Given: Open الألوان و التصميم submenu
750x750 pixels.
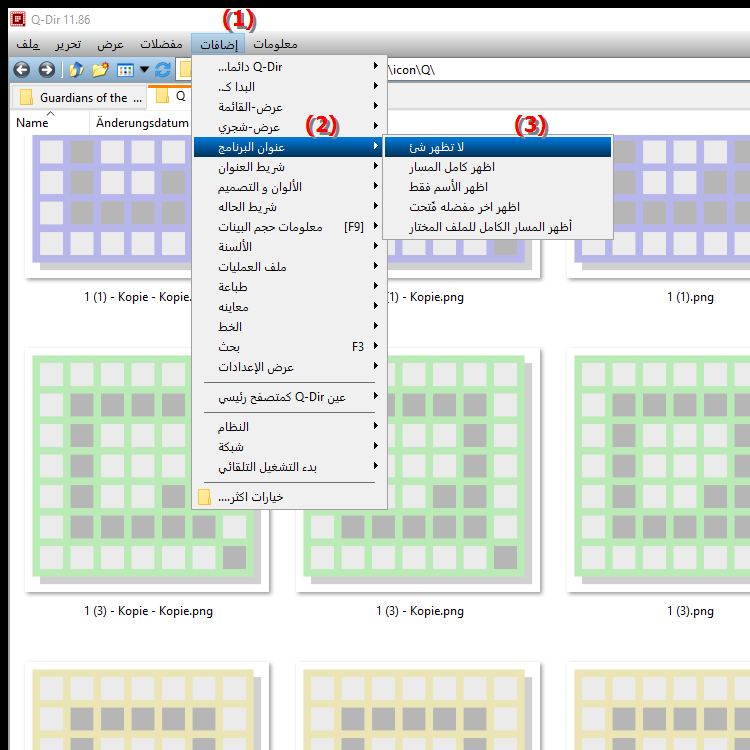Looking at the screenshot, I should [288, 187].
